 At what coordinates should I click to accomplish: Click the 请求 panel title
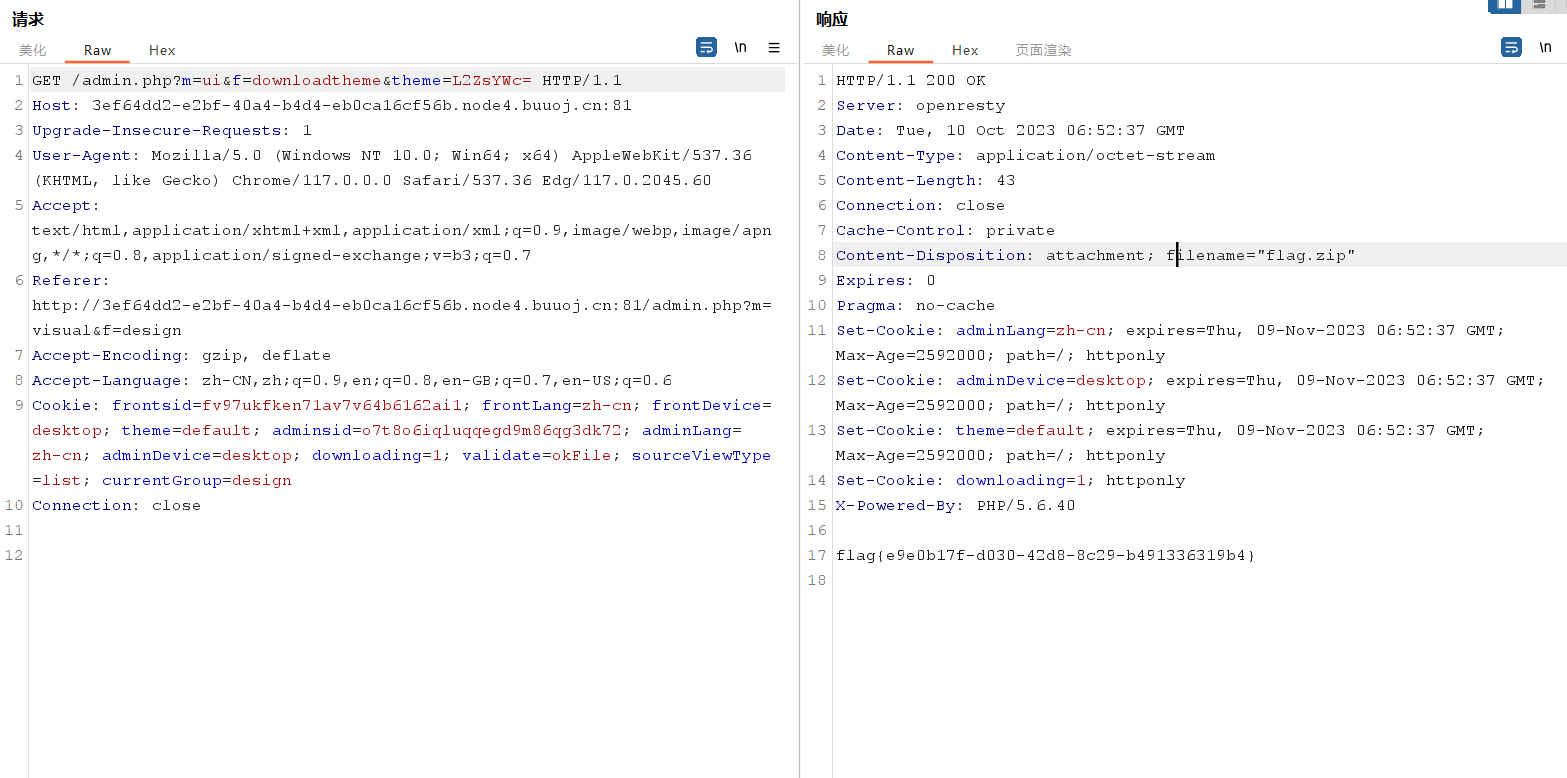click(28, 19)
